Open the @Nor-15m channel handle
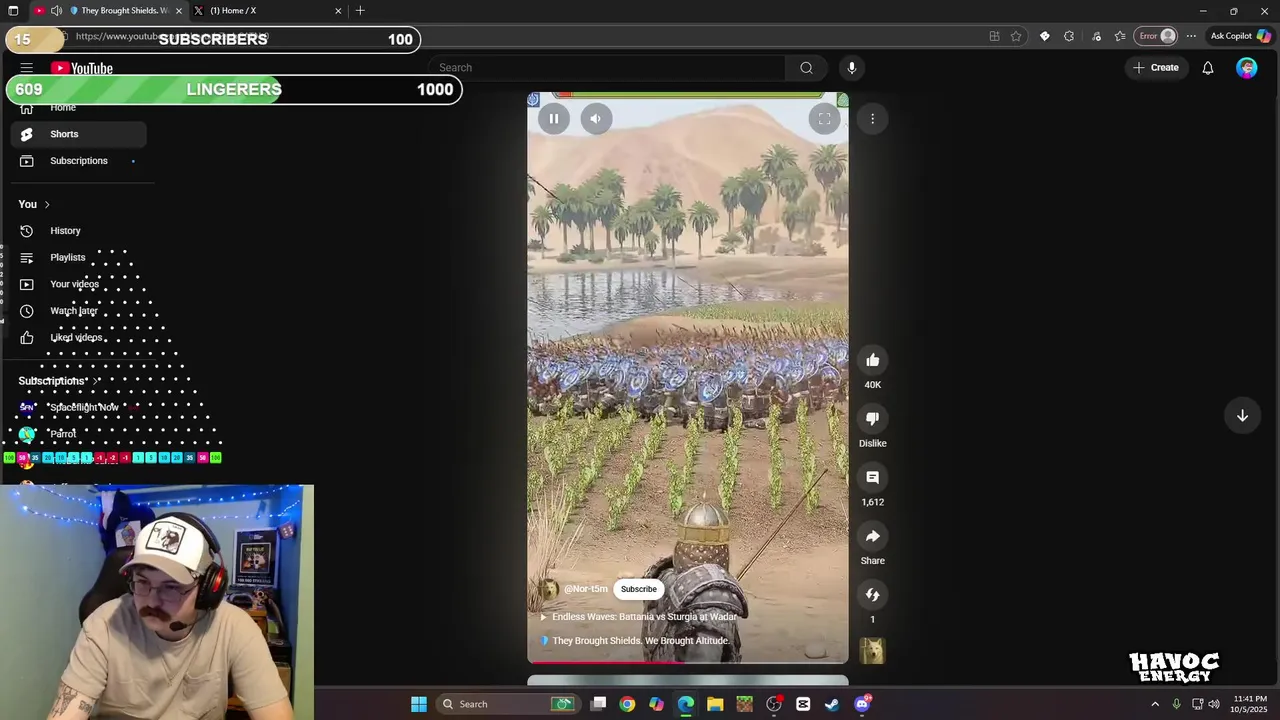Viewport: 1280px width, 720px height. [586, 589]
